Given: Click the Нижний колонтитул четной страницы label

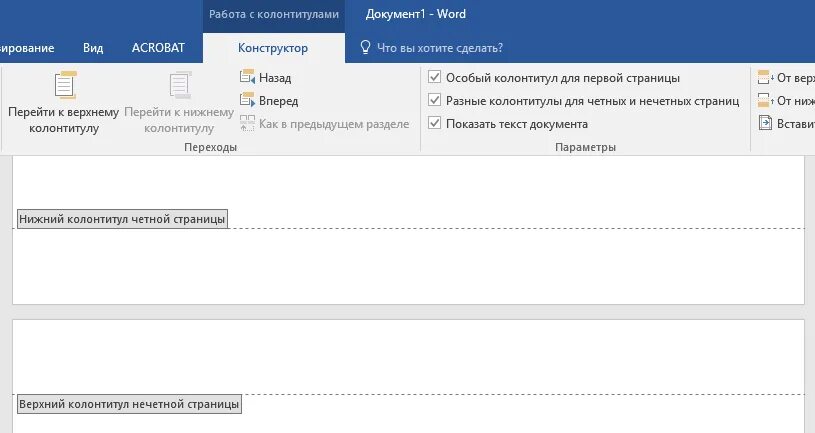Looking at the screenshot, I should pyautogui.click(x=122, y=219).
